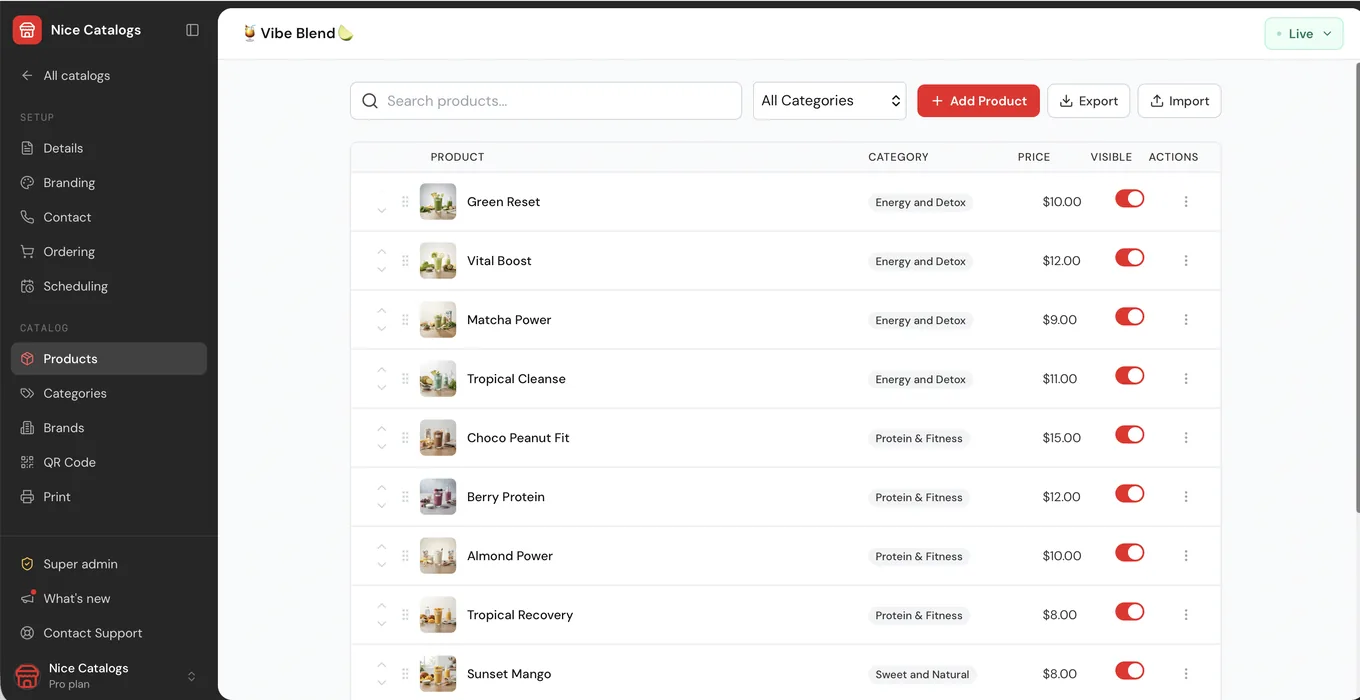The width and height of the screenshot is (1360, 700).
Task: Open the All Categories filter dropdown
Action: tap(829, 101)
